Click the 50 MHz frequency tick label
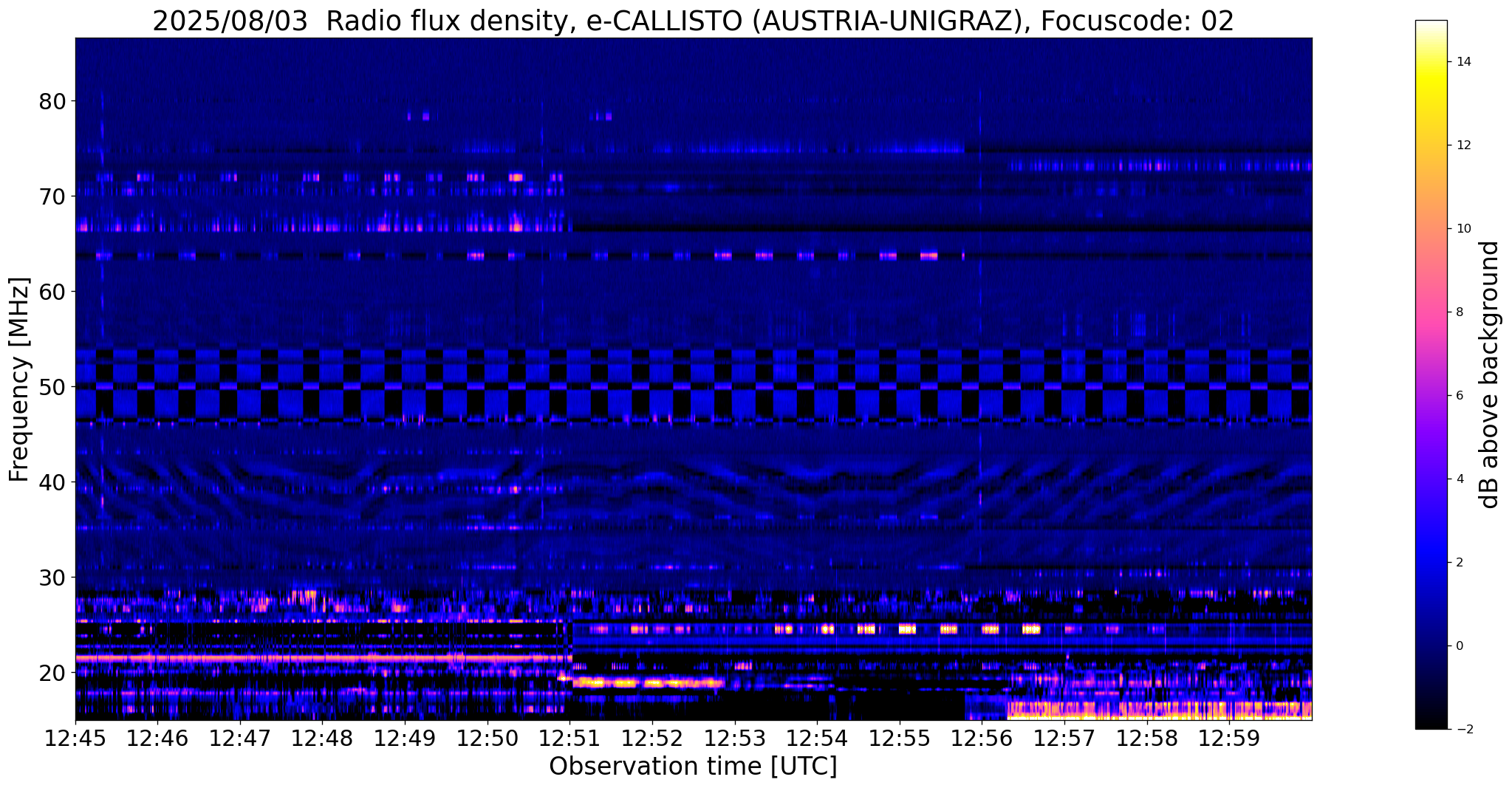The height and width of the screenshot is (788, 1512). [52, 387]
